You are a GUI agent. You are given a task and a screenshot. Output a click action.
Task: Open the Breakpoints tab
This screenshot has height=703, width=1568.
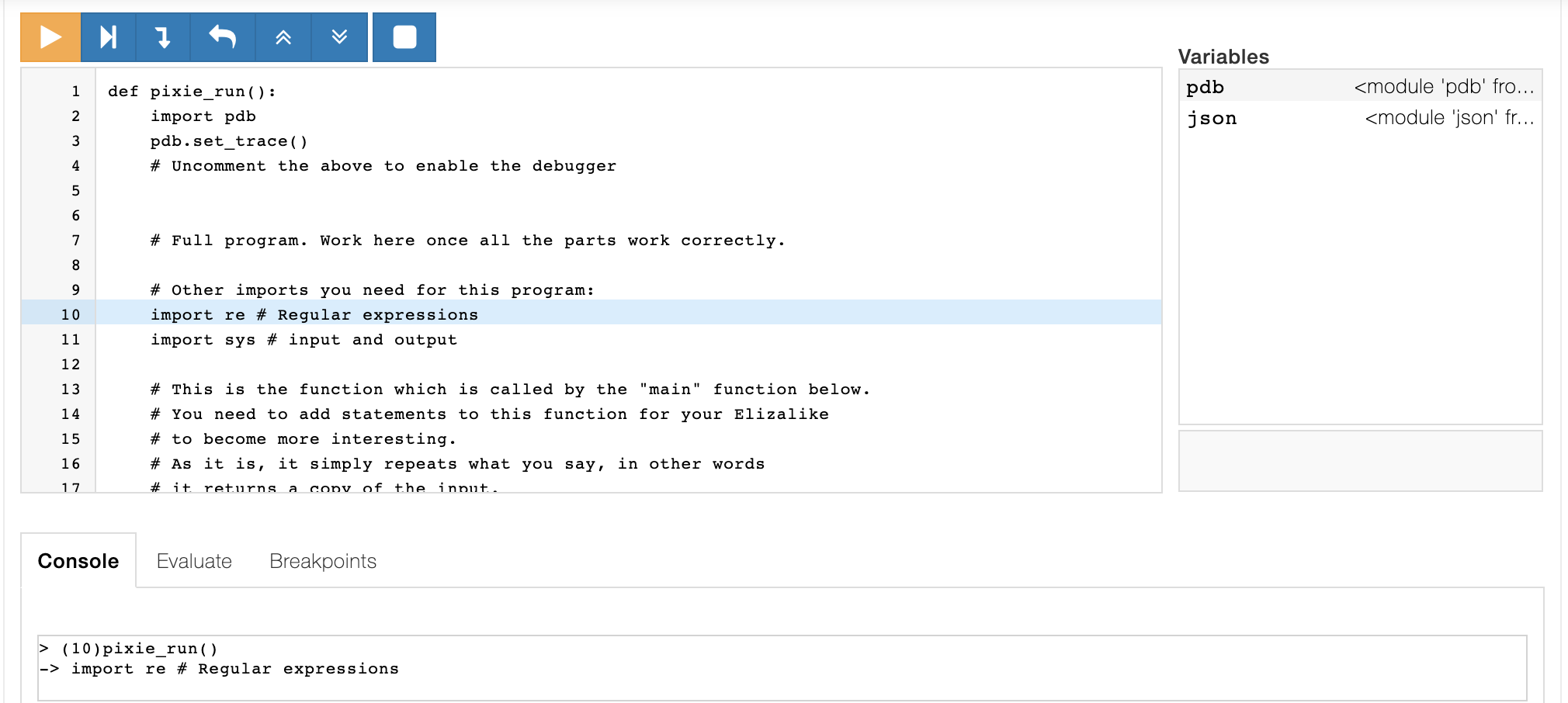(322, 560)
